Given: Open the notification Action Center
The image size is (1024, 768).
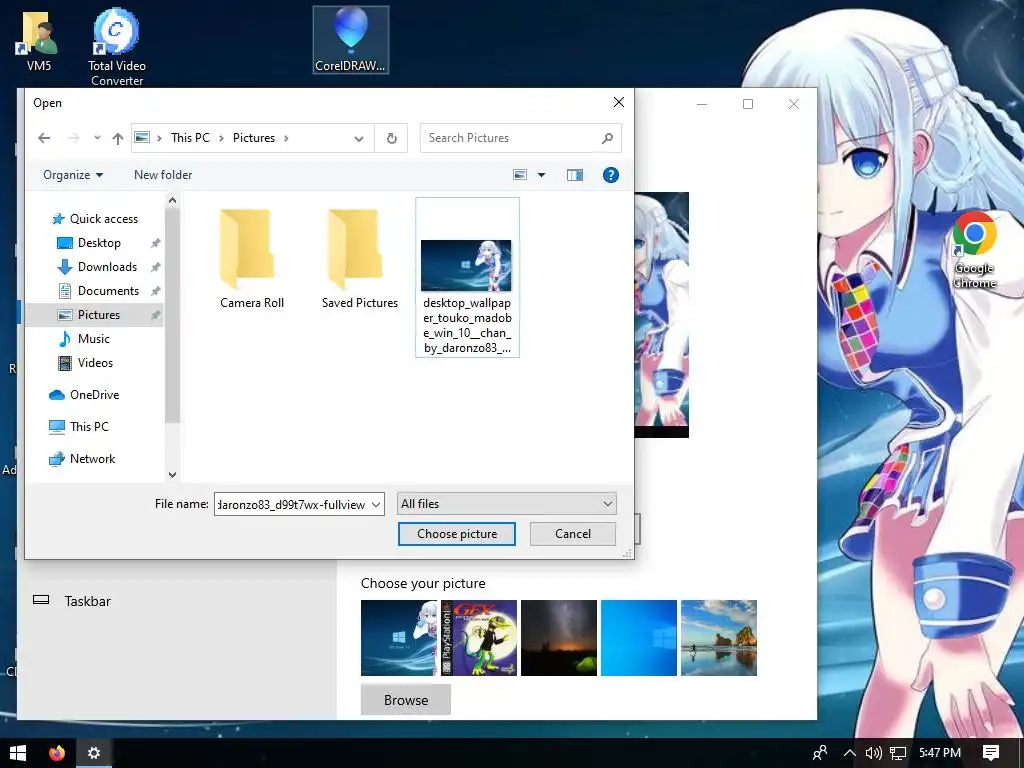Looking at the screenshot, I should tap(991, 753).
